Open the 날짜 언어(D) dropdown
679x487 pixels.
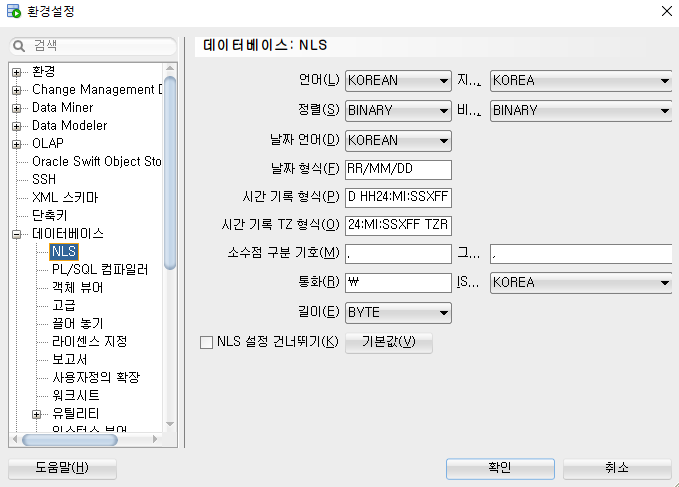click(x=398, y=141)
